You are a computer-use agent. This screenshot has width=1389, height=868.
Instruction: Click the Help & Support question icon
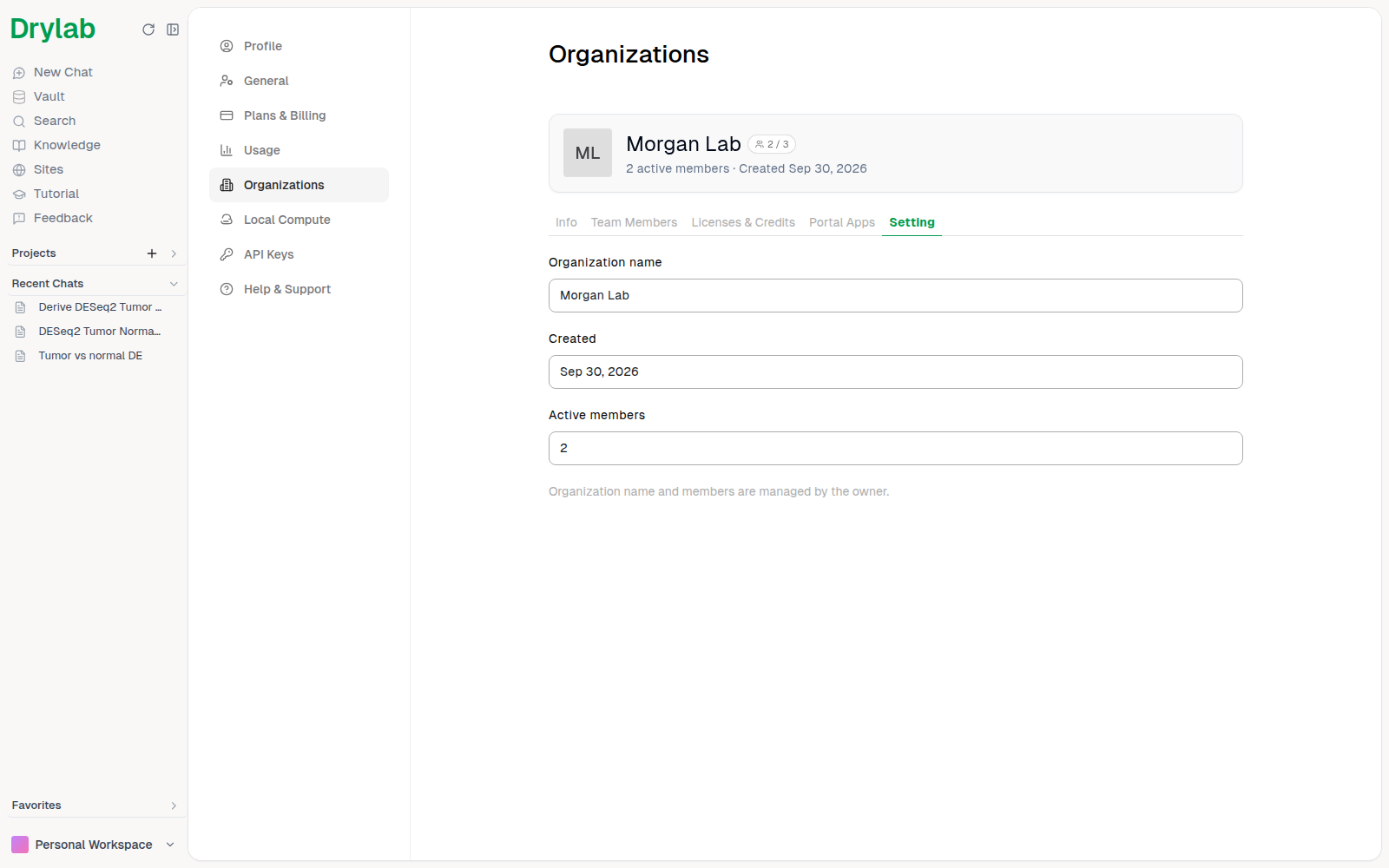227,289
